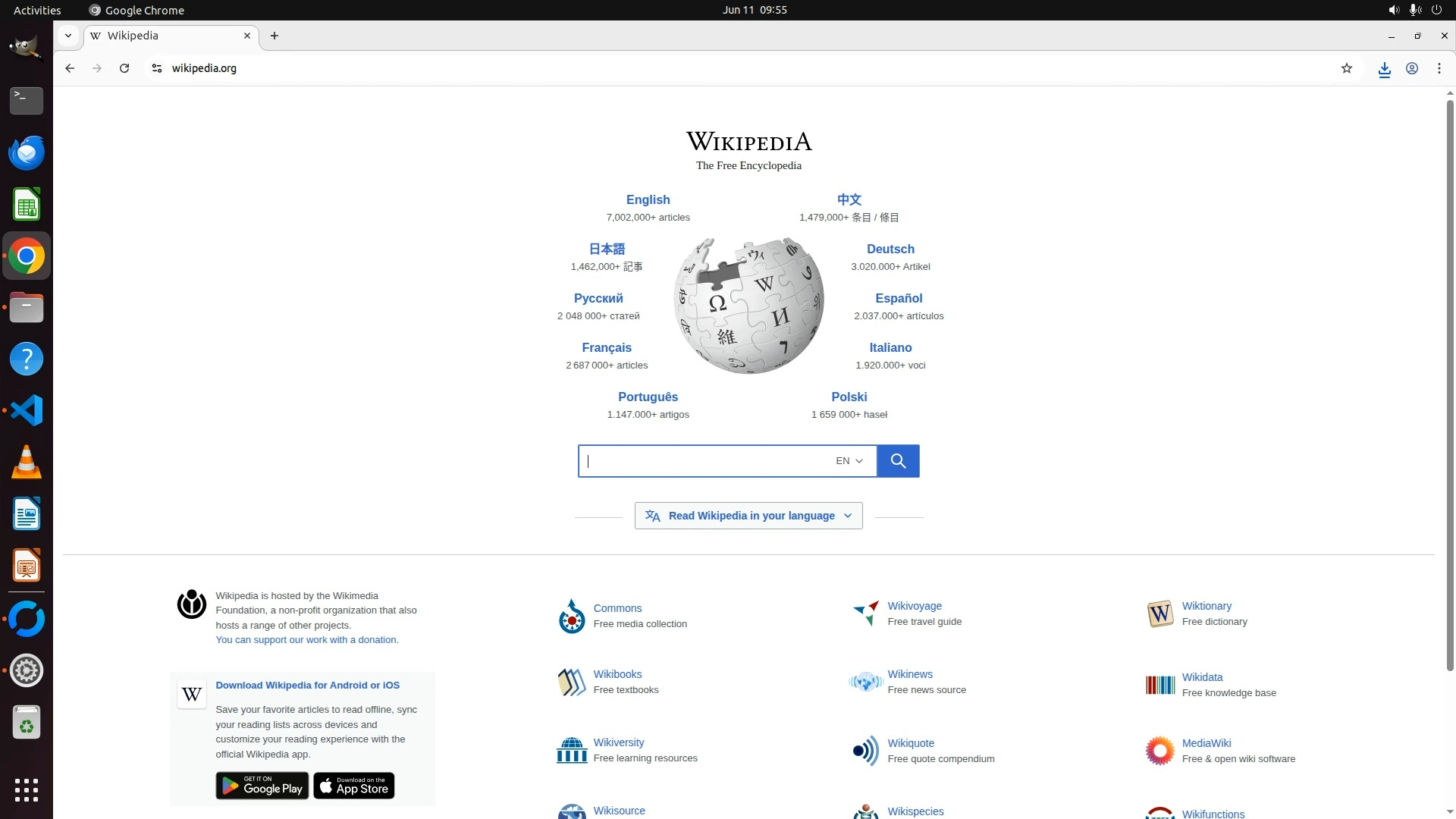
Task: Open the Activities menu
Action: [x=37, y=10]
